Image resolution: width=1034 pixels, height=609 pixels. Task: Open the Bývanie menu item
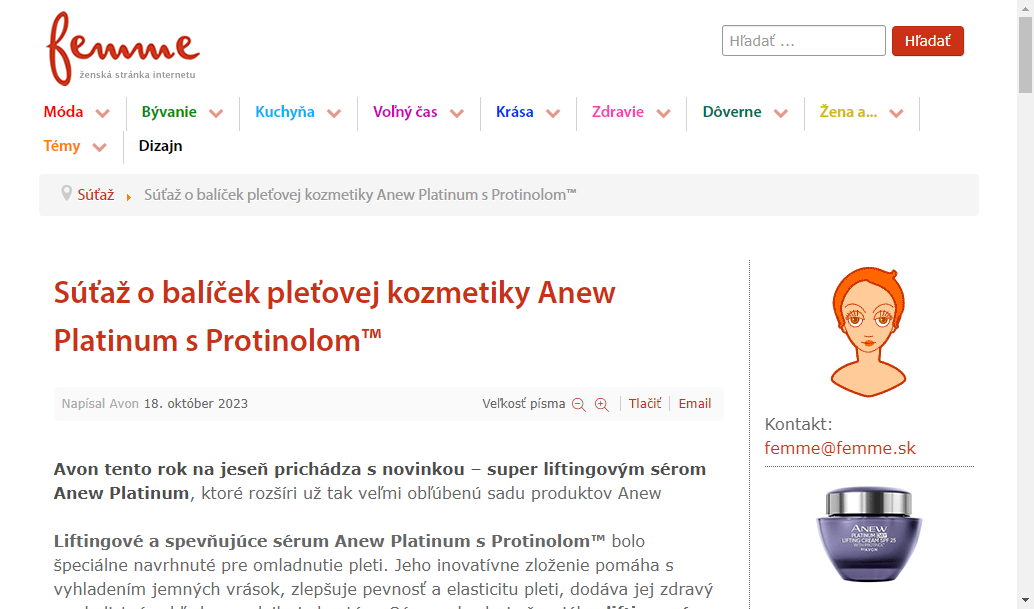(169, 112)
